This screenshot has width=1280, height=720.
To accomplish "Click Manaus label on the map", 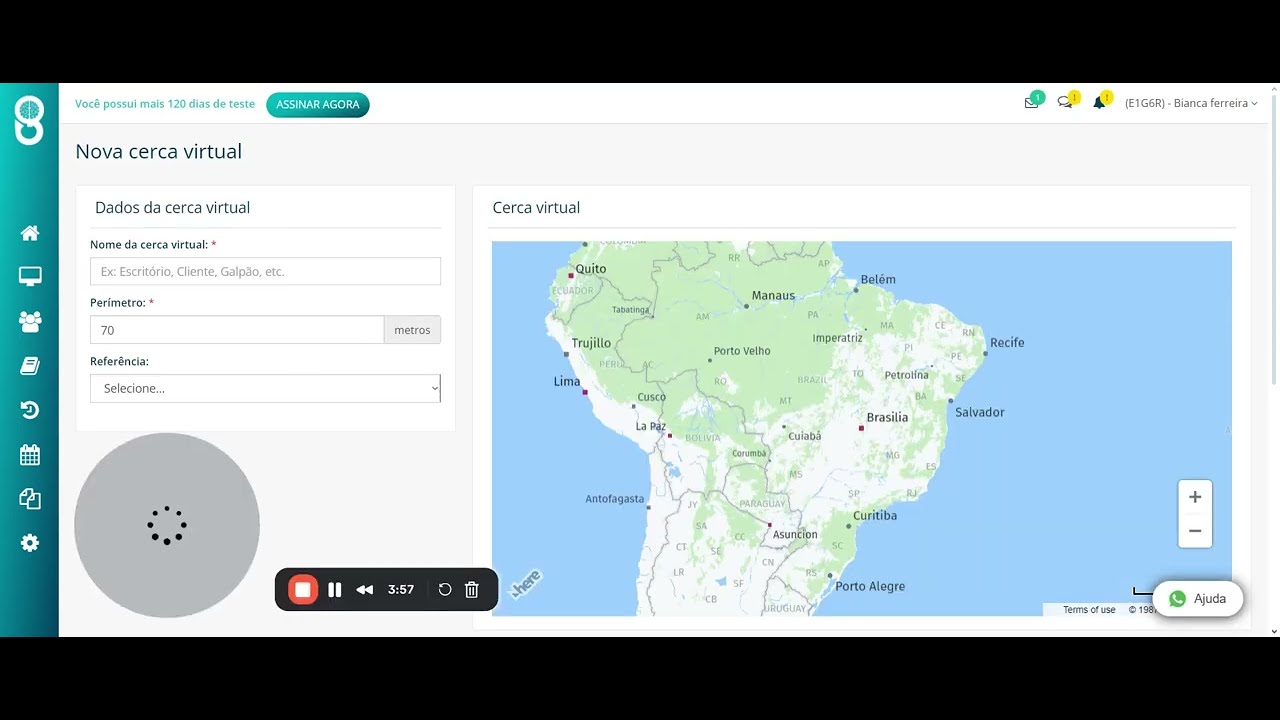I will 773,296.
